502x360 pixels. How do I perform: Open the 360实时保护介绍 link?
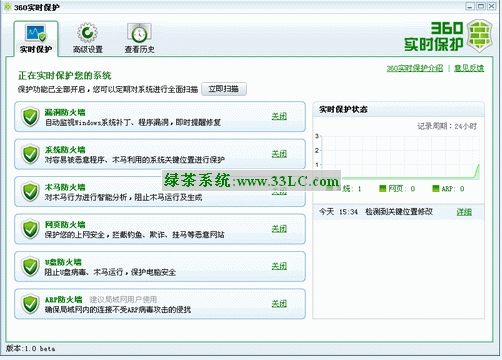[x=415, y=68]
